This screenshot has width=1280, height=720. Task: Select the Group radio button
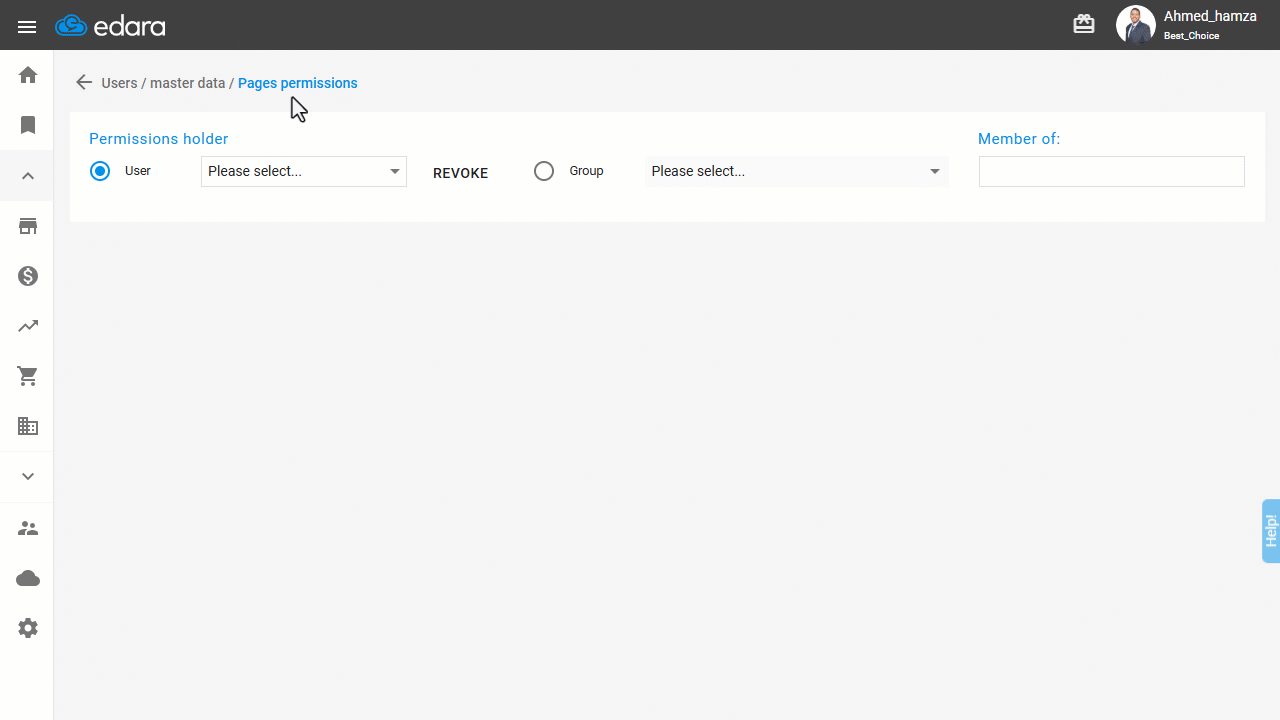click(544, 171)
